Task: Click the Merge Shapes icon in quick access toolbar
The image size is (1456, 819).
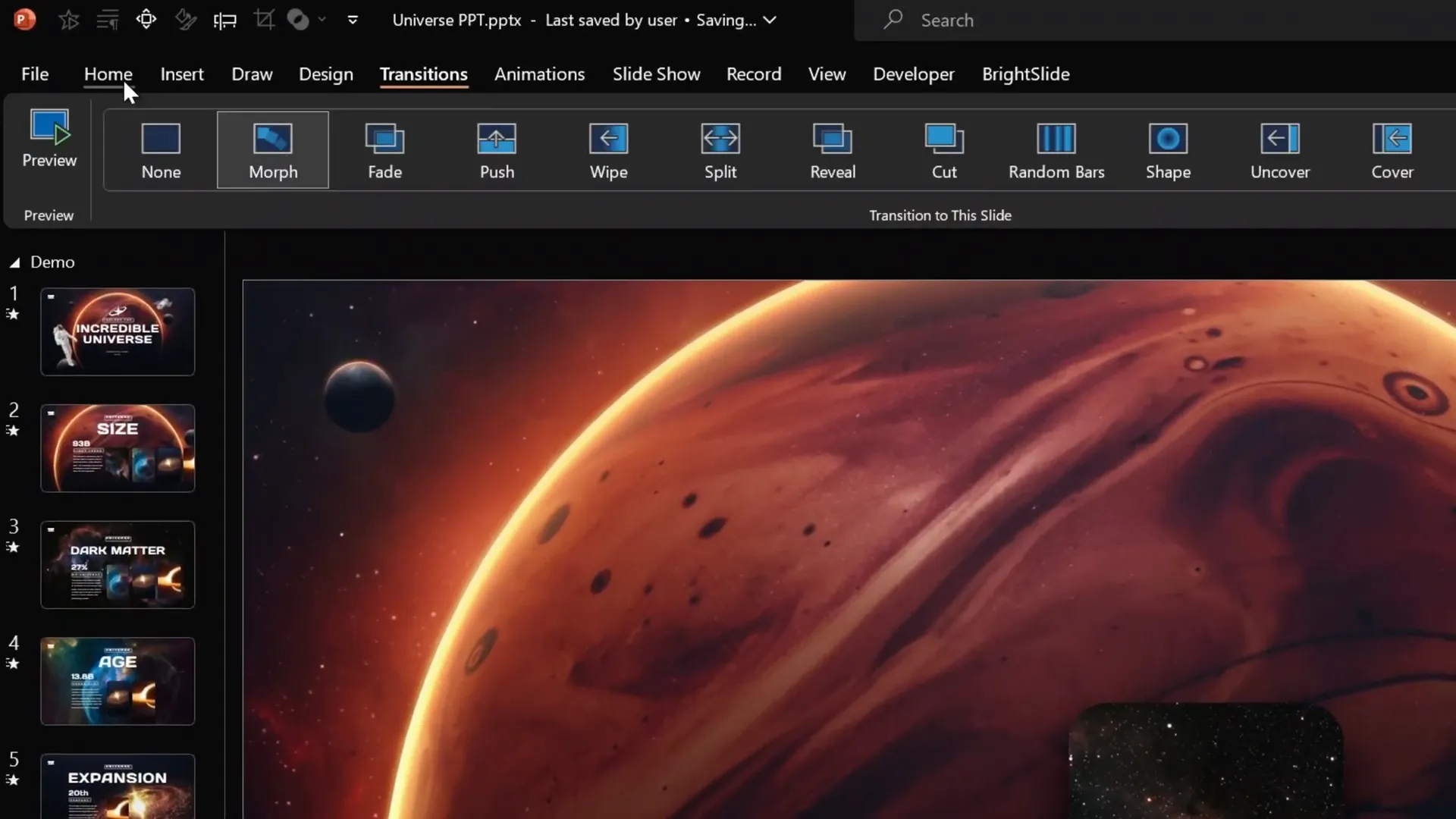Action: (298, 20)
